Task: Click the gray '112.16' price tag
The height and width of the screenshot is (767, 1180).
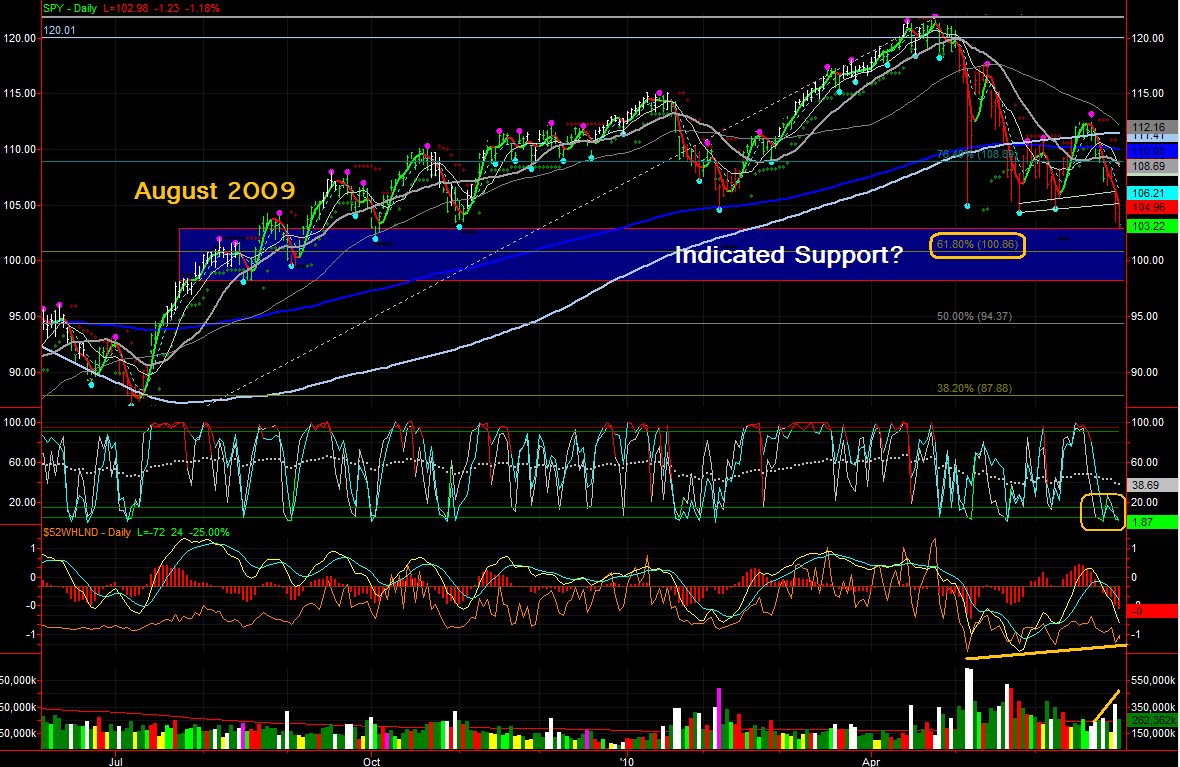Action: [x=1150, y=127]
